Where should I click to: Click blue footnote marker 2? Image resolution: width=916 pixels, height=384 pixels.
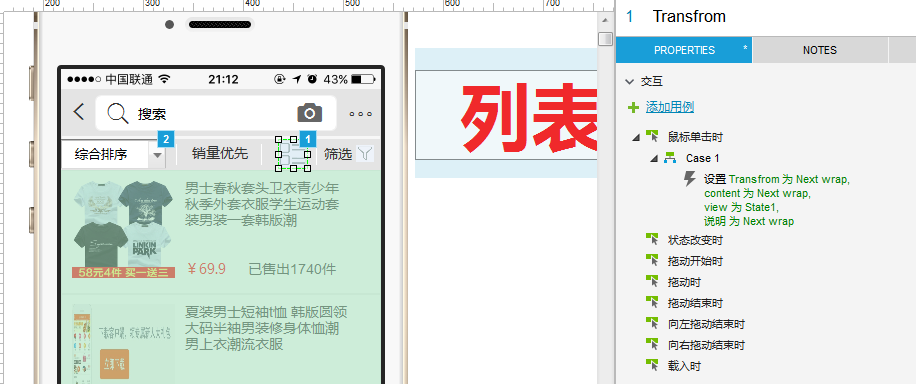point(166,139)
